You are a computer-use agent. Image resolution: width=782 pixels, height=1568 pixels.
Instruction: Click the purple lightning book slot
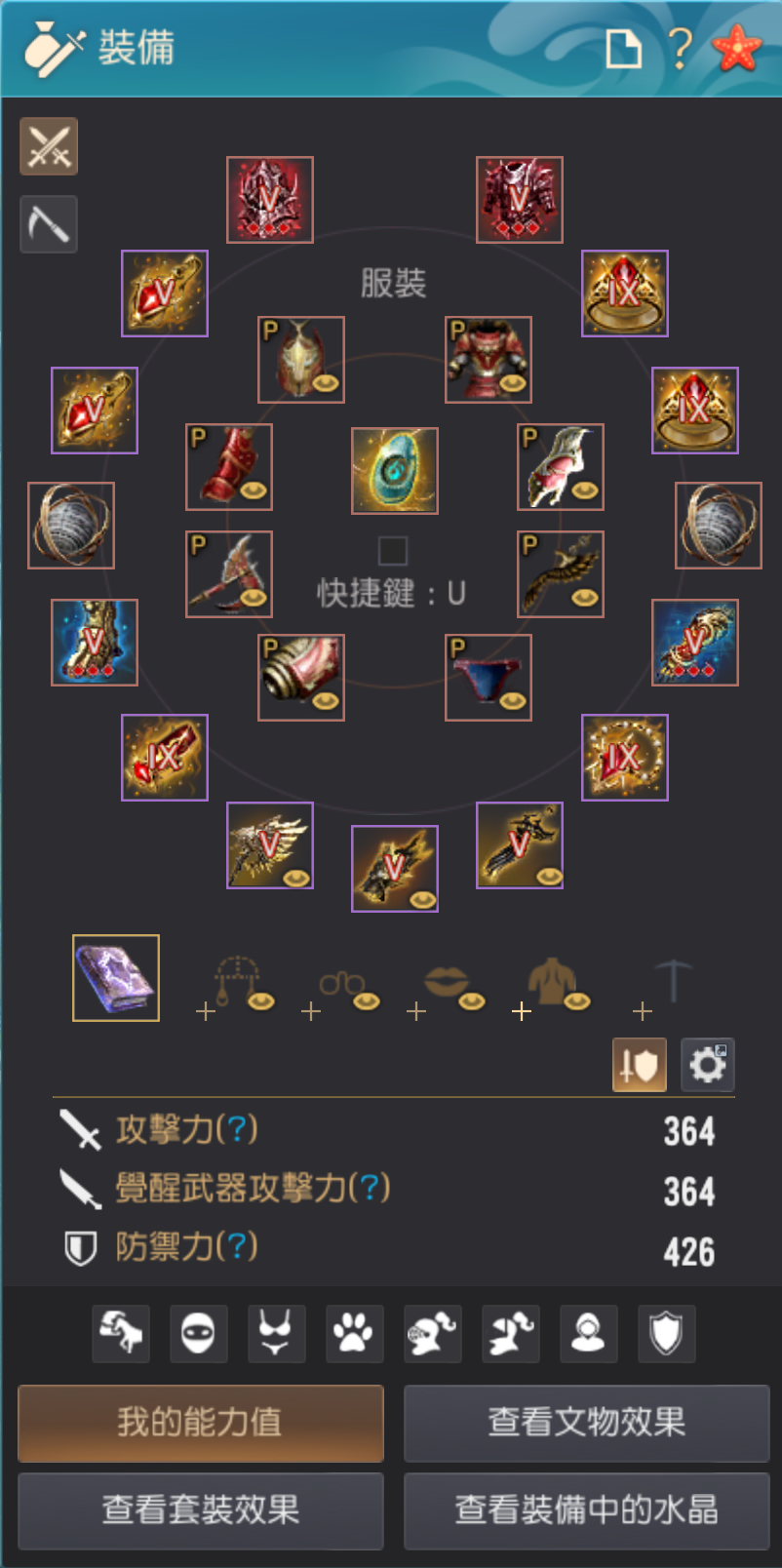point(116,978)
